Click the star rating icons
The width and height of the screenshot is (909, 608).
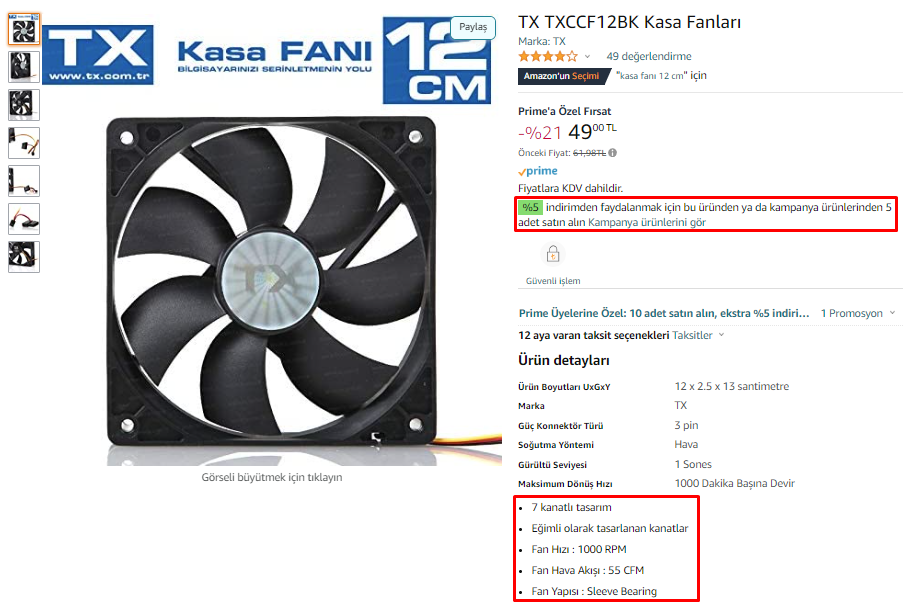click(x=548, y=56)
